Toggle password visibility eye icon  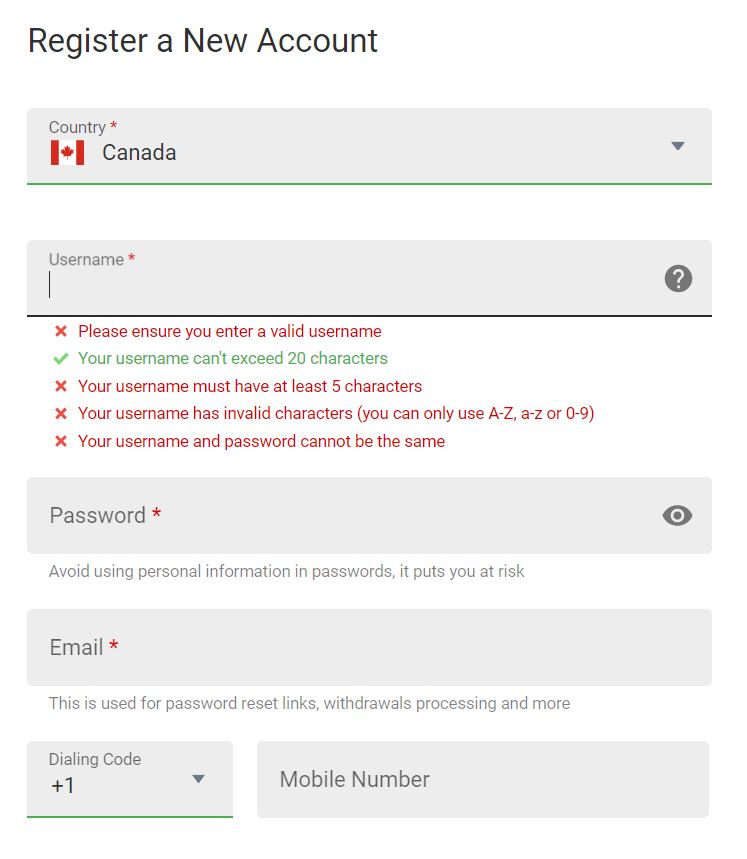click(677, 516)
